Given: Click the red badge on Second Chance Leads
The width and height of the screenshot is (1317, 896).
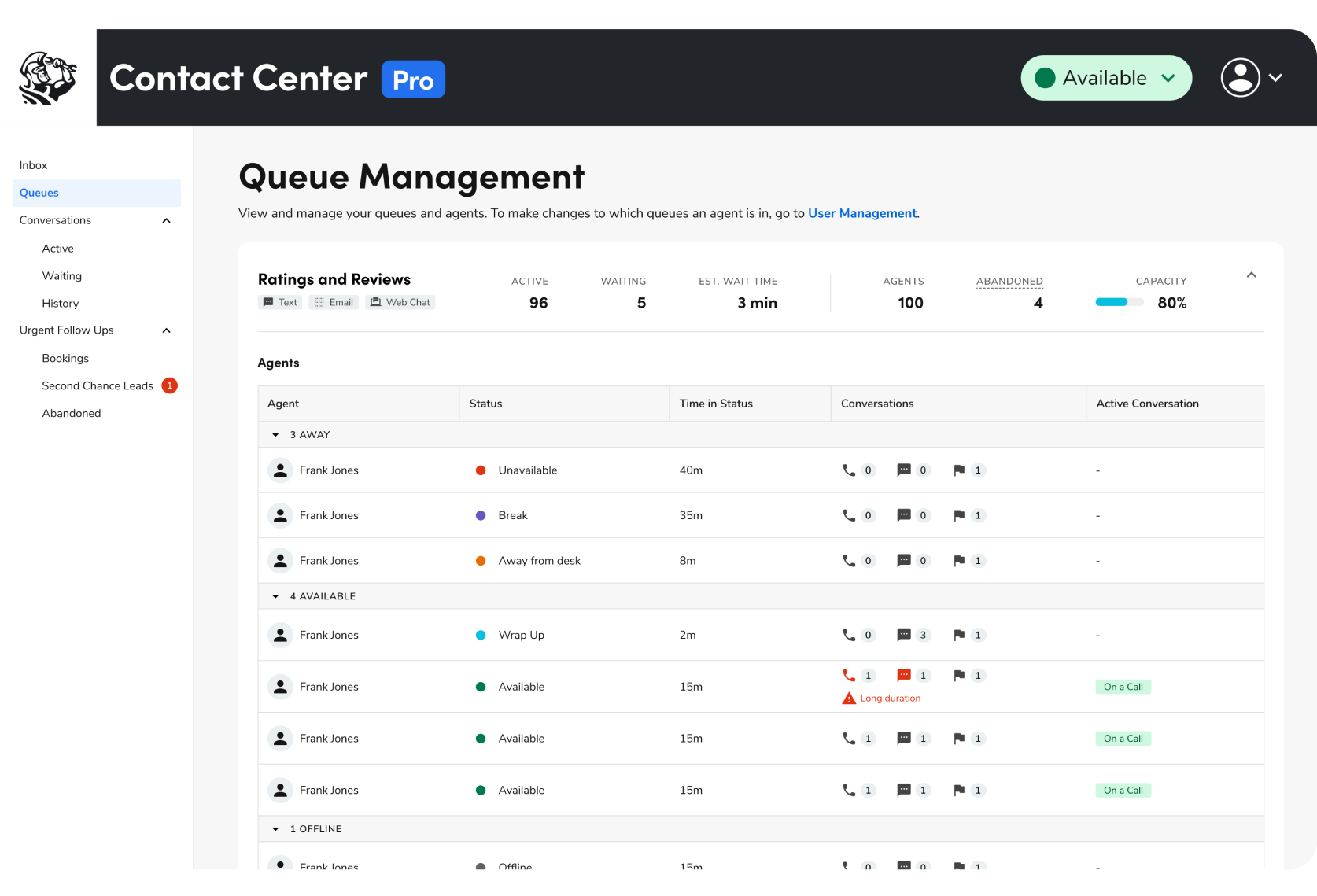Looking at the screenshot, I should point(169,385).
